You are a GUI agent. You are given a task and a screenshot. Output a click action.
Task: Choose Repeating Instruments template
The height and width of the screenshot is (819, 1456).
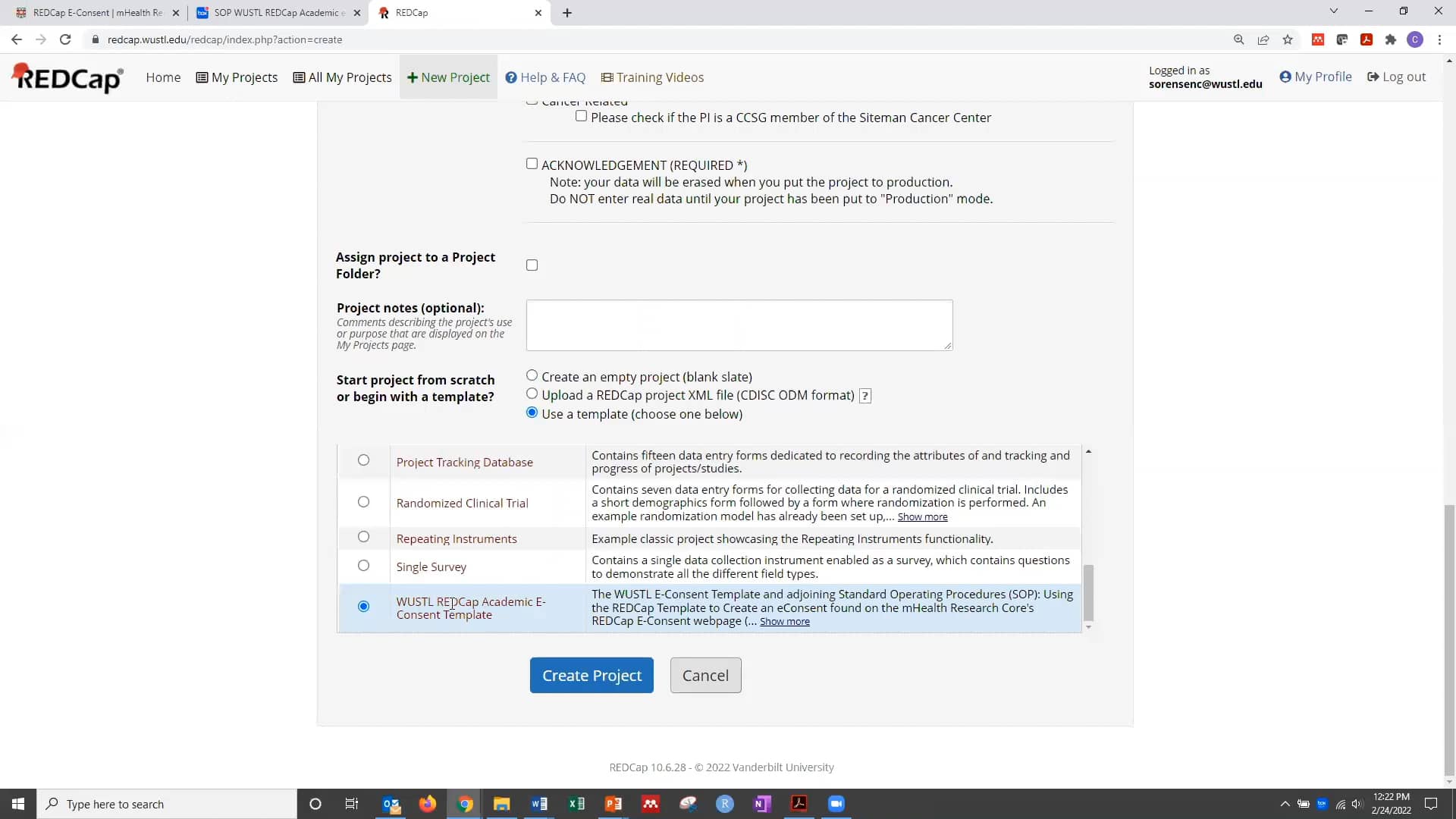363,537
